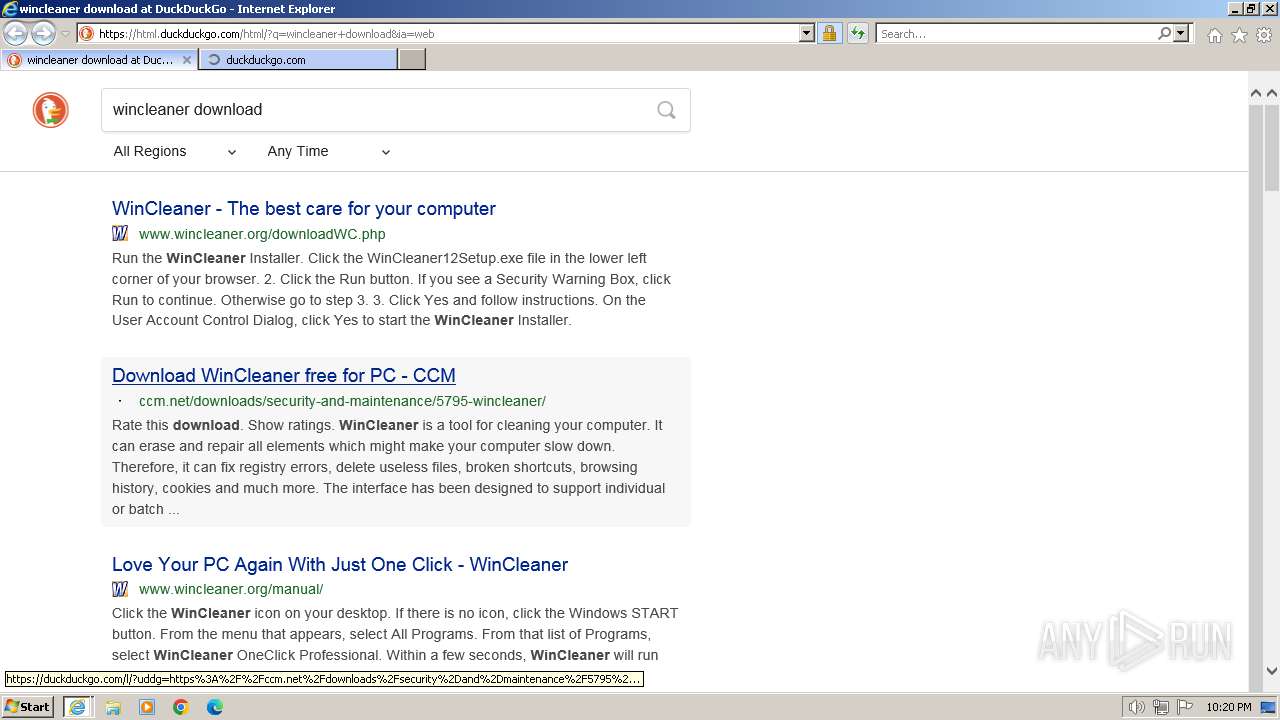Click the security lock icon in address bar
The width and height of the screenshot is (1280, 720).
point(829,33)
